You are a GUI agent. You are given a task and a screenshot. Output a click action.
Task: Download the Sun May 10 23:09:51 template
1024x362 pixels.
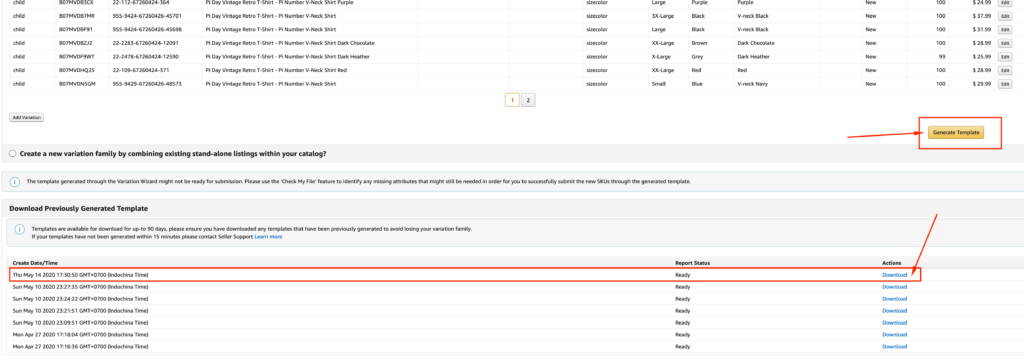[x=894, y=322]
